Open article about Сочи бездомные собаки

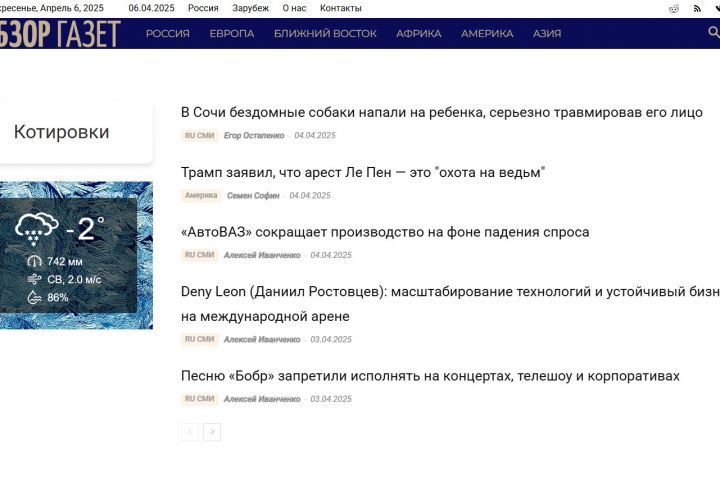pos(442,113)
